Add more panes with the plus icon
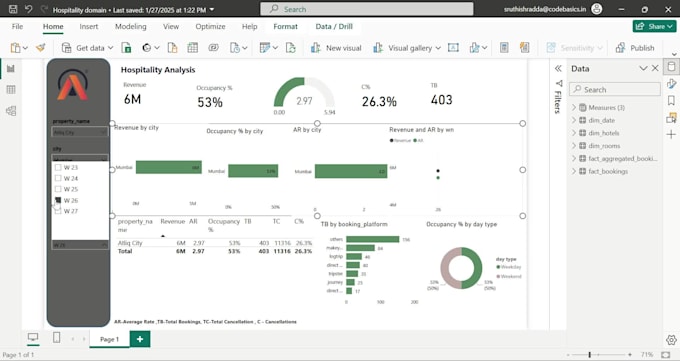The height and width of the screenshot is (361, 680). [x=671, y=135]
